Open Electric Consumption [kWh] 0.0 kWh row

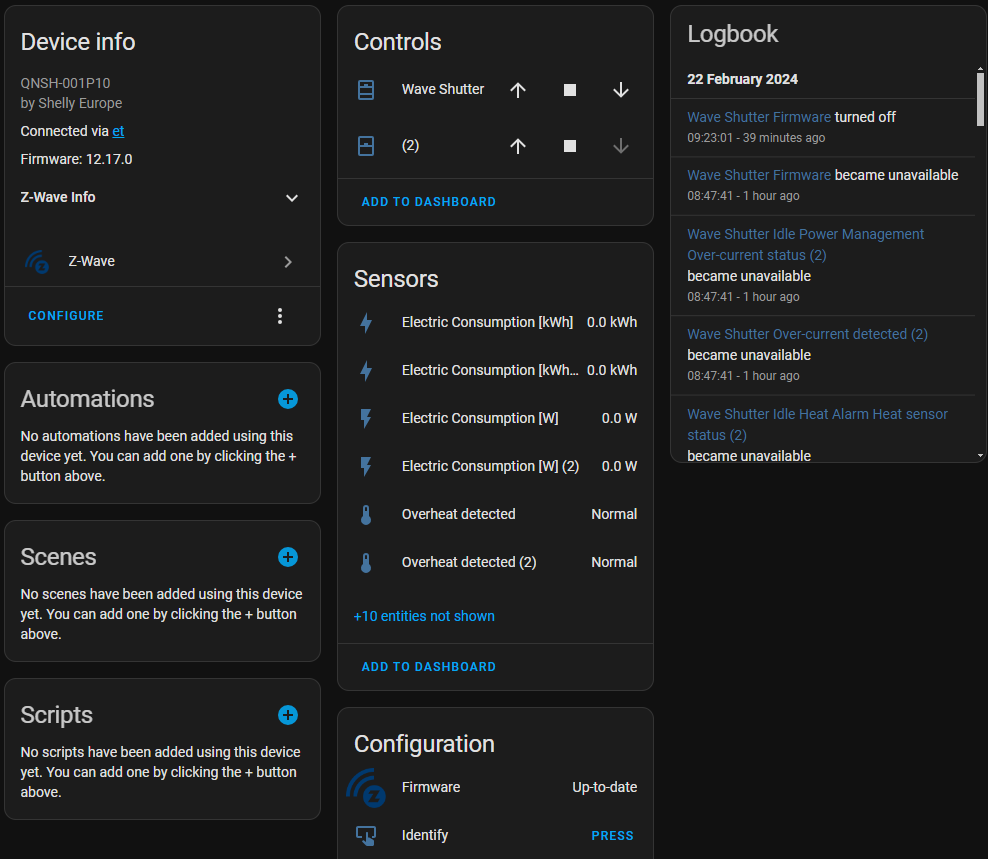click(495, 323)
